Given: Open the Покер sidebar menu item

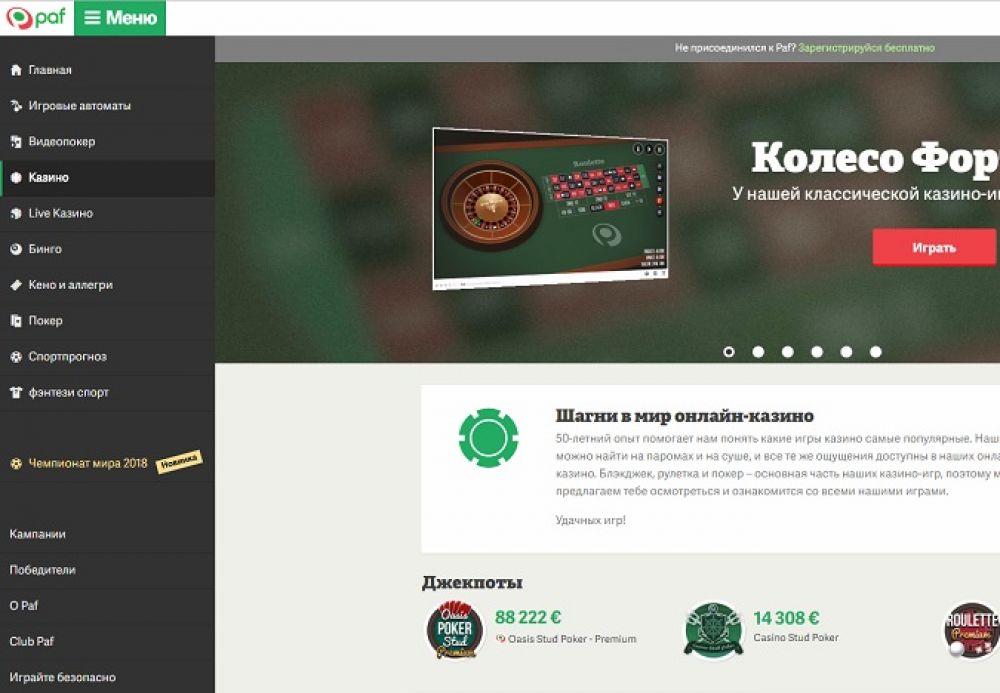Looking at the screenshot, I should click(107, 321).
